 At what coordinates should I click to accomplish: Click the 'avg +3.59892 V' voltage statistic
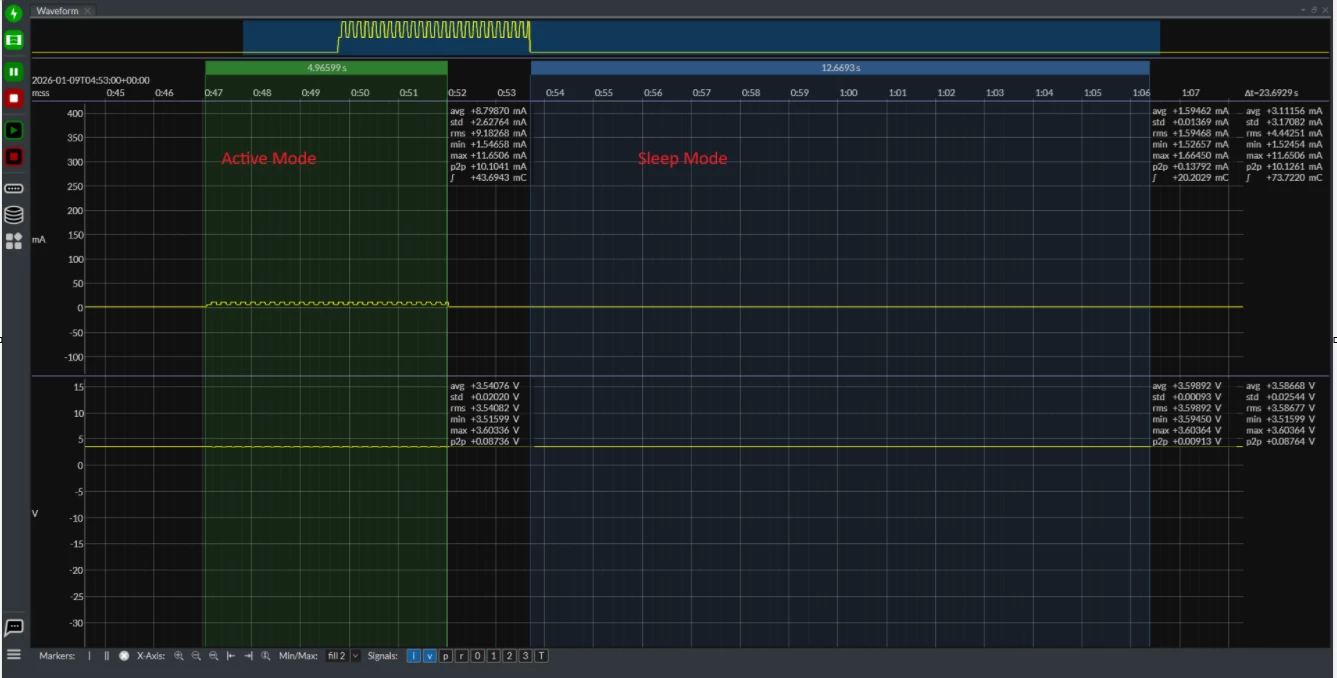click(1186, 386)
